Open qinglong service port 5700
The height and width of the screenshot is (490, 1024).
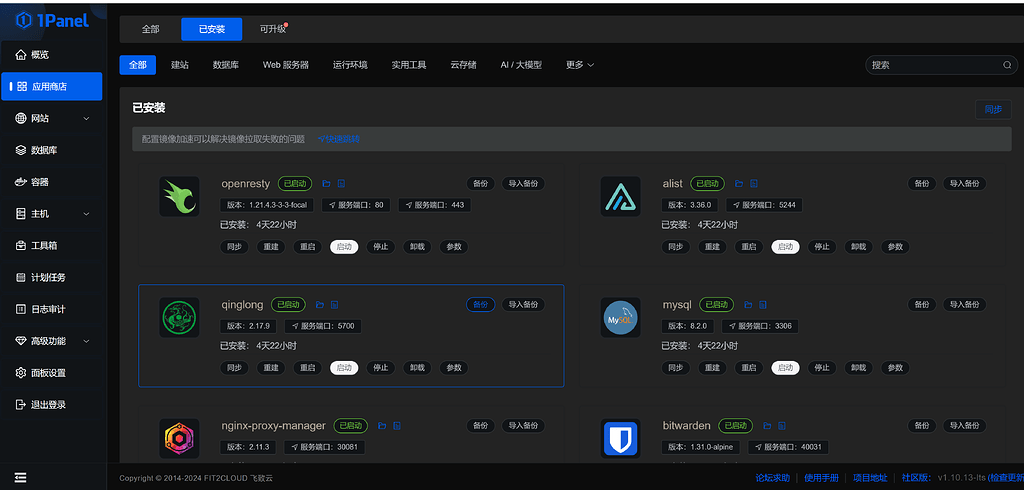click(x=323, y=326)
